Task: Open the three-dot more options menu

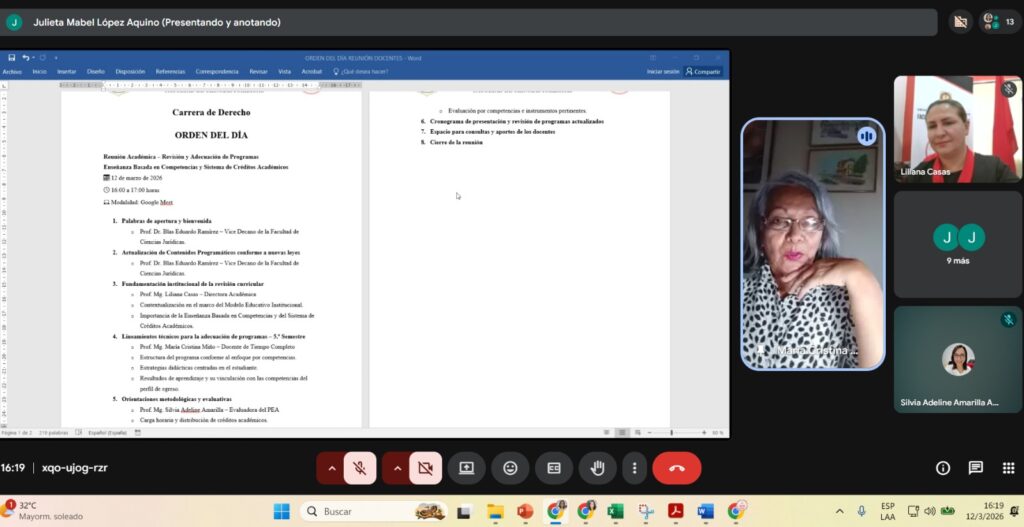Action: click(x=634, y=468)
